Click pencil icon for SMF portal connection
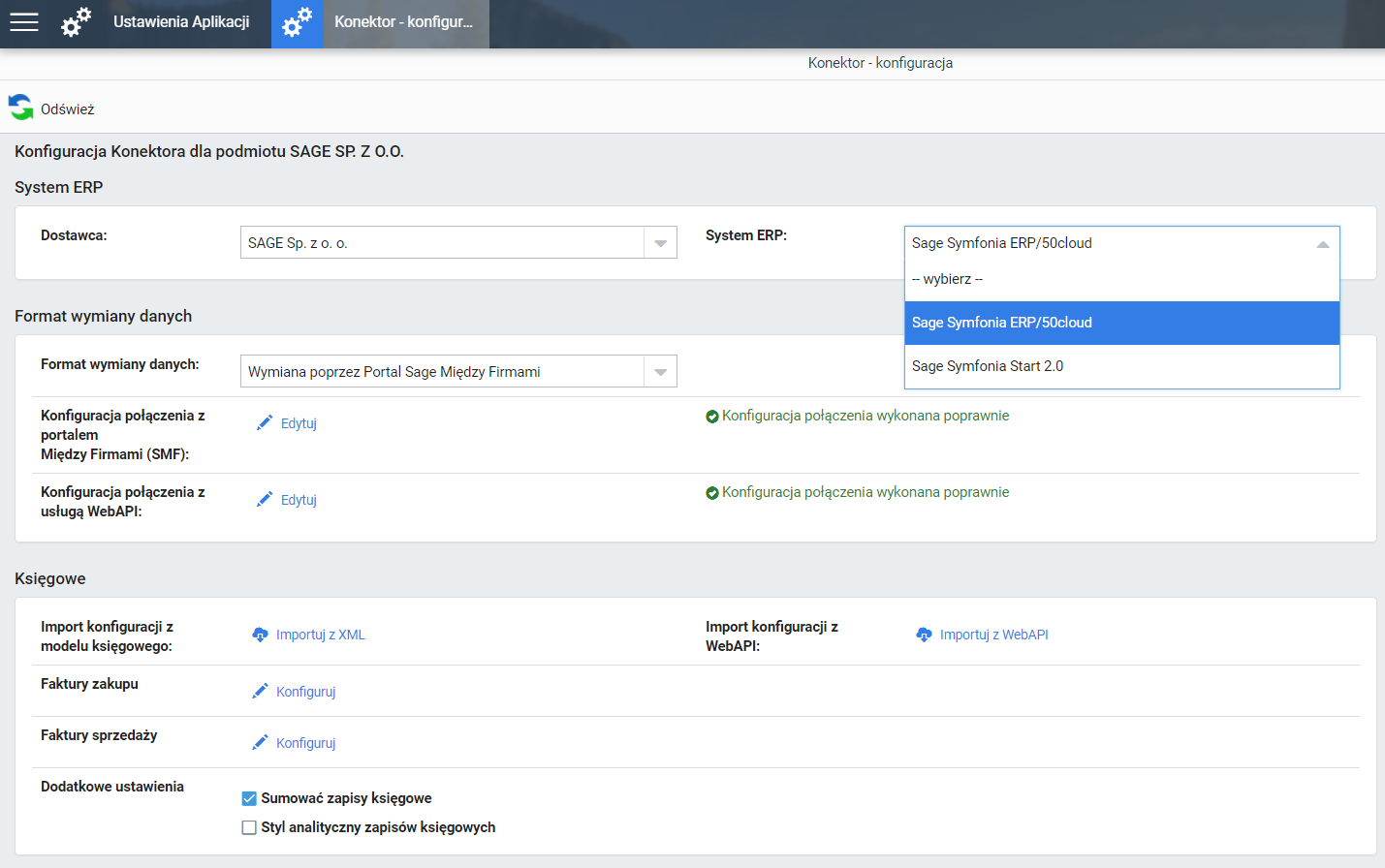Viewport: 1385px width, 868px height. click(x=265, y=422)
